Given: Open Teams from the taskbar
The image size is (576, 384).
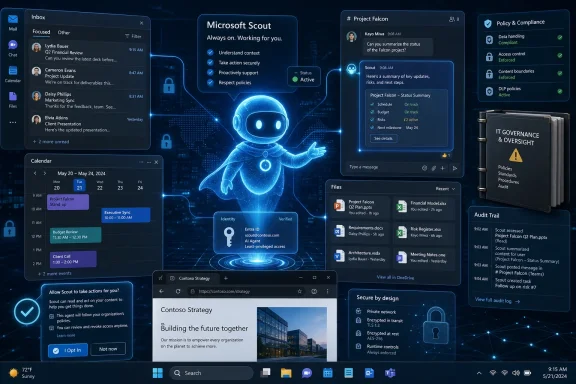Looking at the screenshot, I should 390,373.
